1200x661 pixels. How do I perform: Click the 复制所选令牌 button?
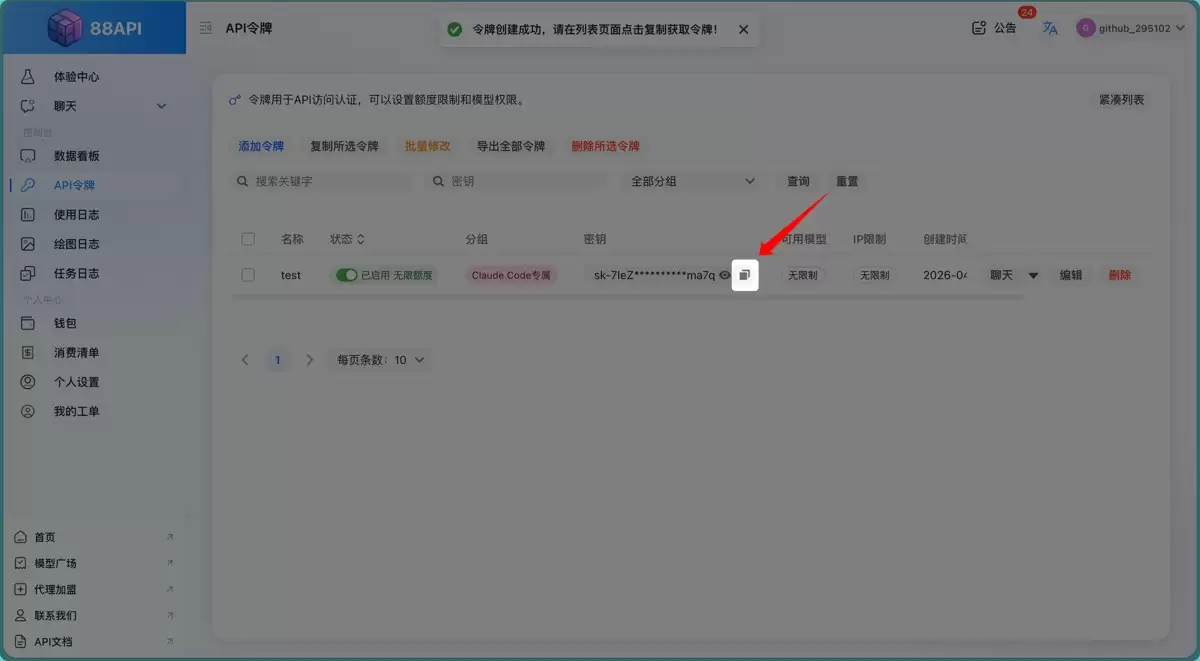click(344, 146)
